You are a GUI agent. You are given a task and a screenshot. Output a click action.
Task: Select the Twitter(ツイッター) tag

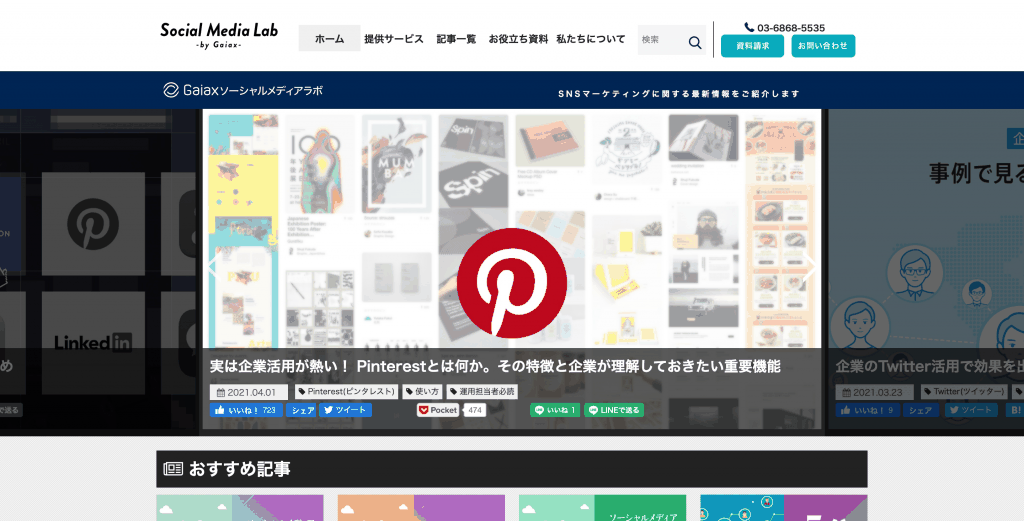pyautogui.click(x=964, y=392)
